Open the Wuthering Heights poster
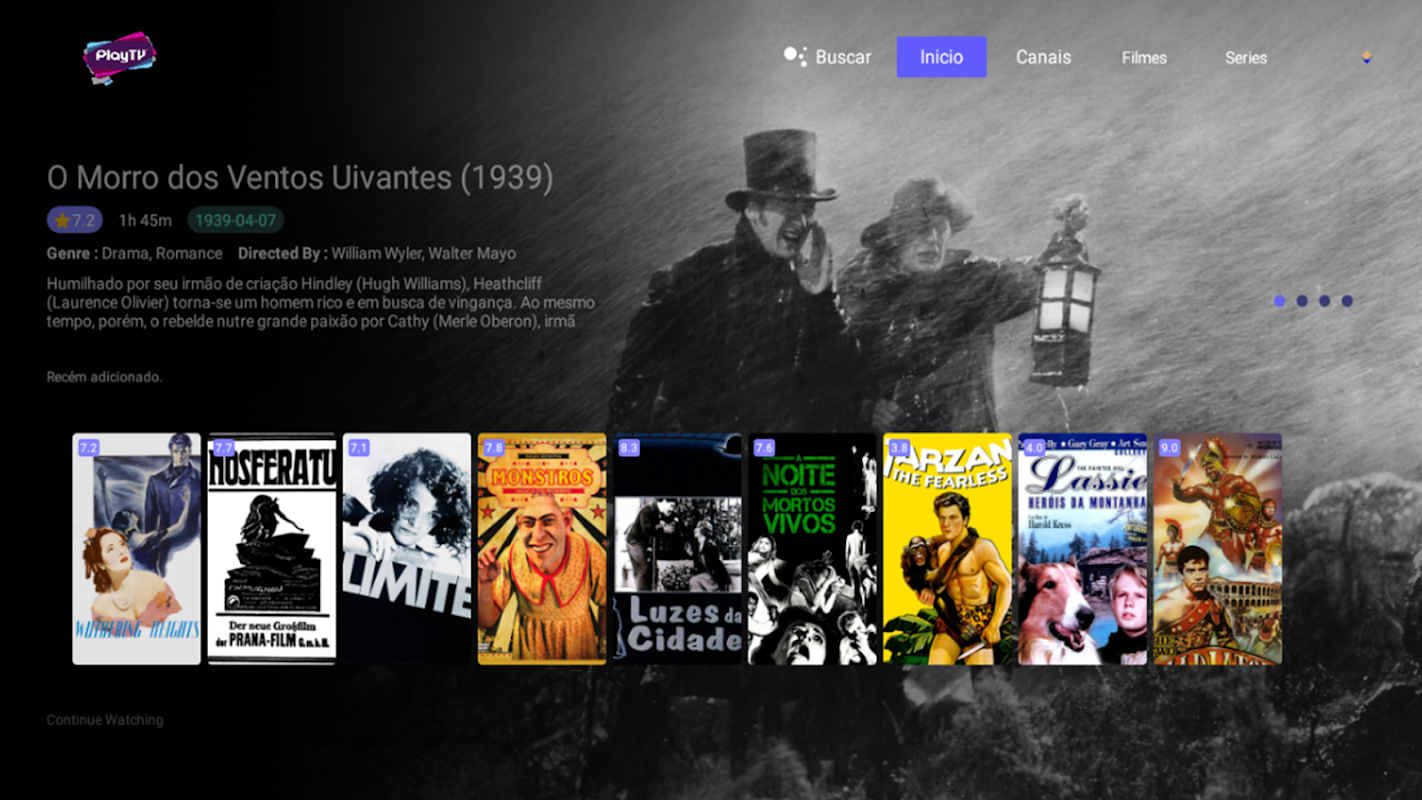The height and width of the screenshot is (800, 1422). tap(137, 549)
